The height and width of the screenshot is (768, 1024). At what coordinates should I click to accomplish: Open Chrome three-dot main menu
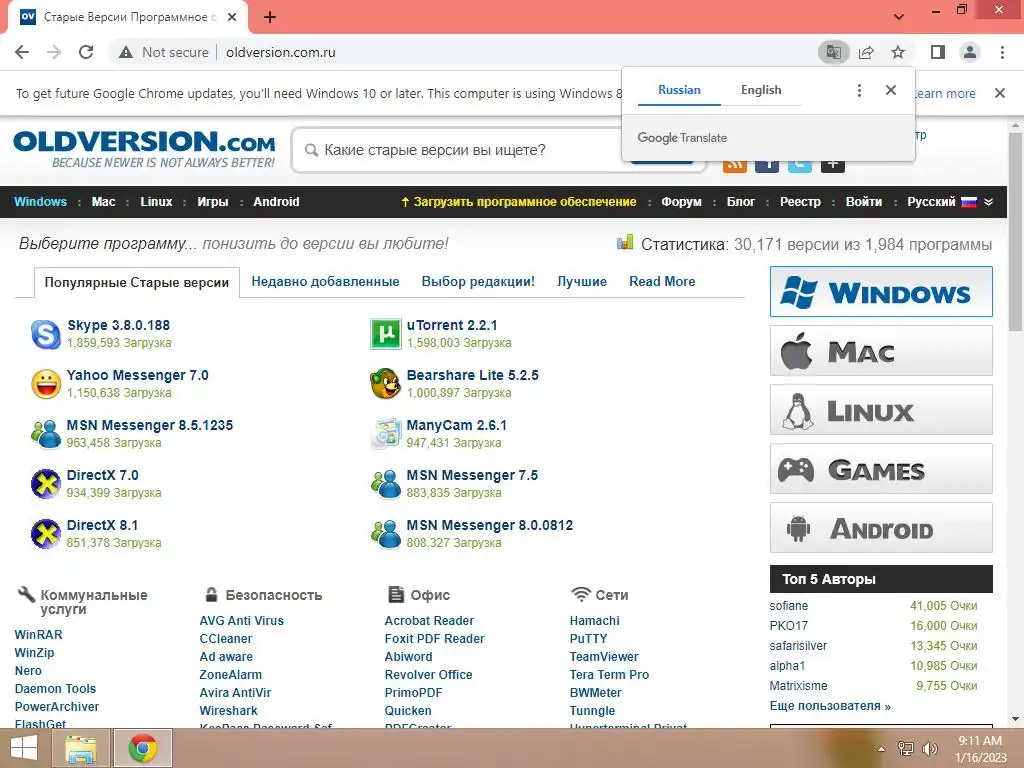point(1002,52)
